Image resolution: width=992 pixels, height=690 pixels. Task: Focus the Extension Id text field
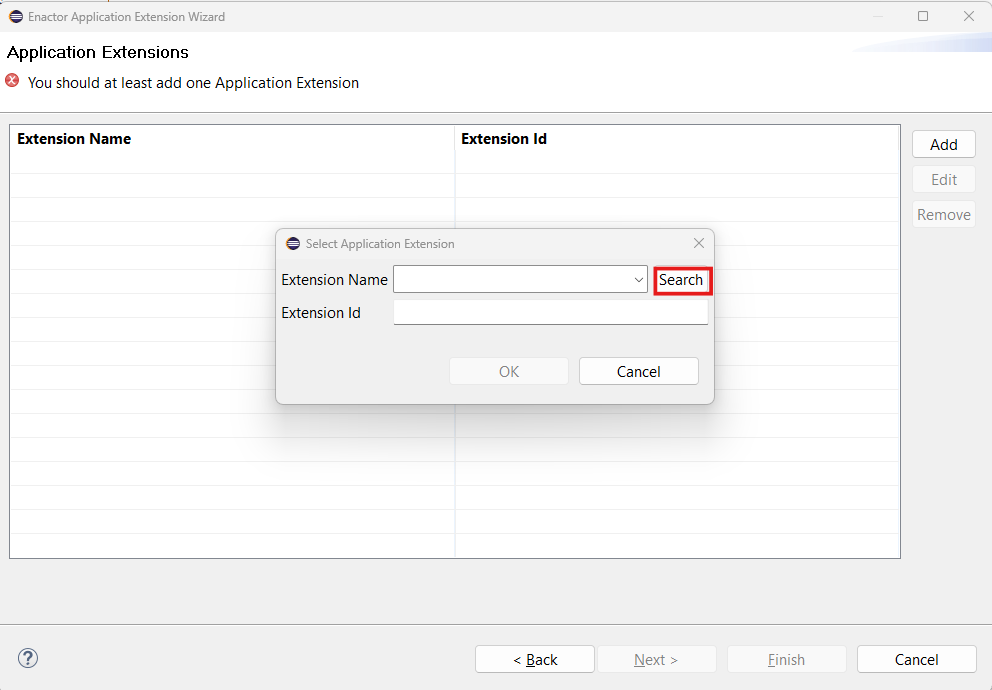click(550, 312)
